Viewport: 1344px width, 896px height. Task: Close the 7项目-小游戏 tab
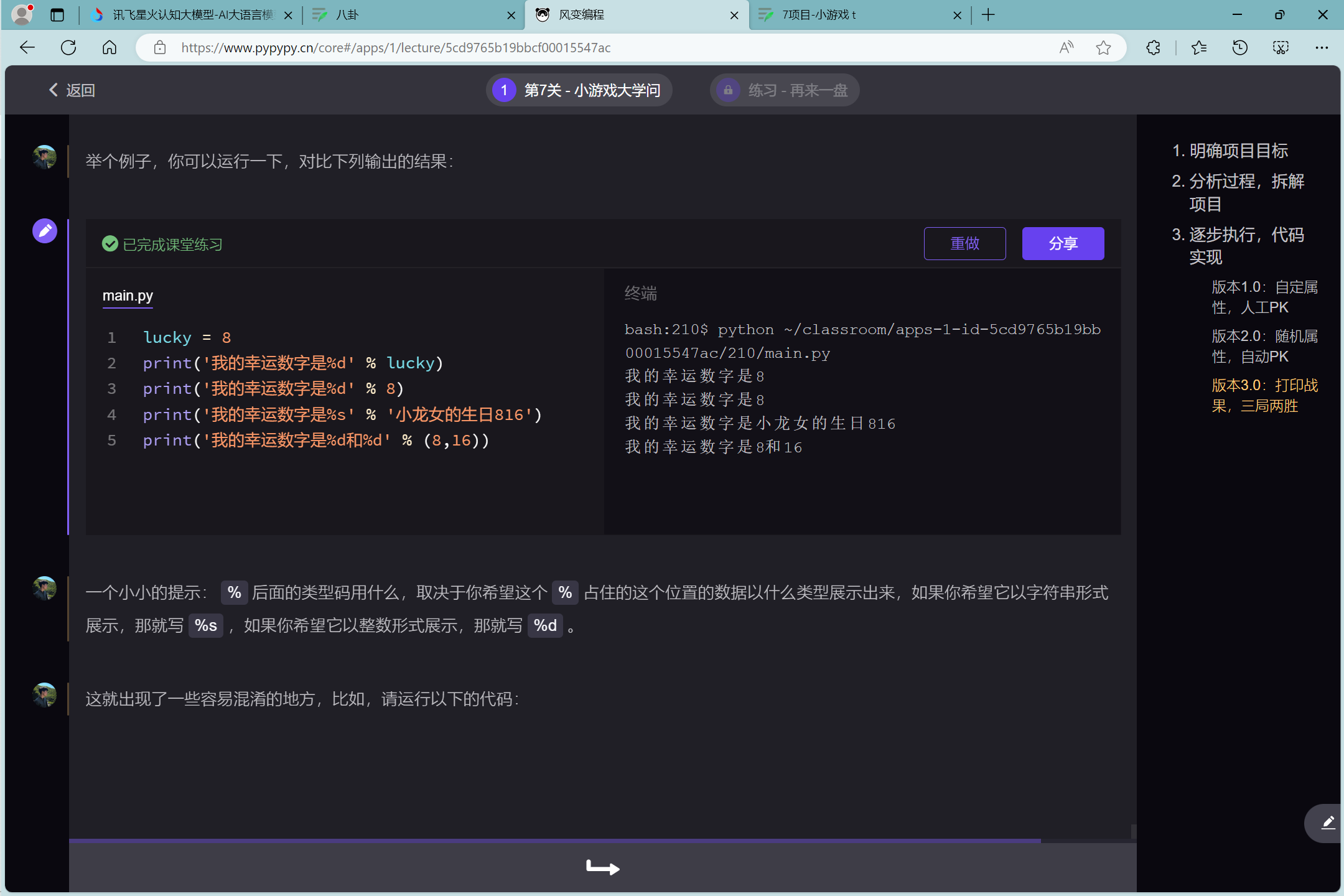[x=957, y=16]
